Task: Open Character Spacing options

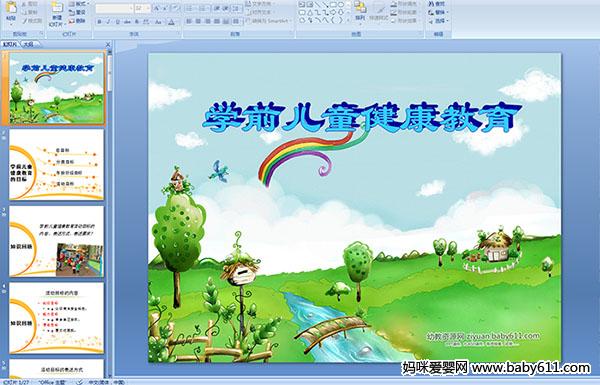Action: (146, 22)
